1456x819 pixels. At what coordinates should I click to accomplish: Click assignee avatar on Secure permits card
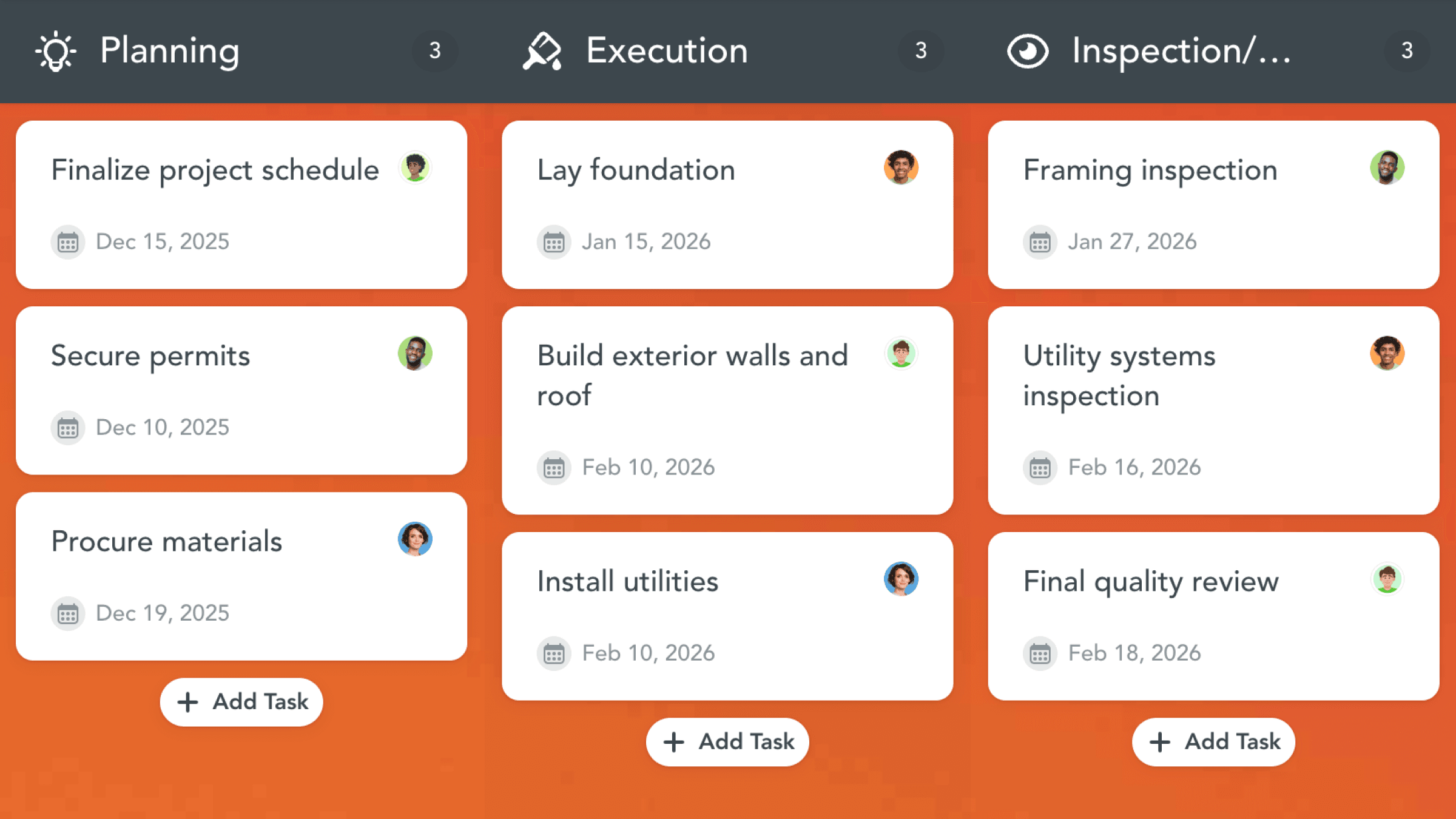(x=415, y=354)
